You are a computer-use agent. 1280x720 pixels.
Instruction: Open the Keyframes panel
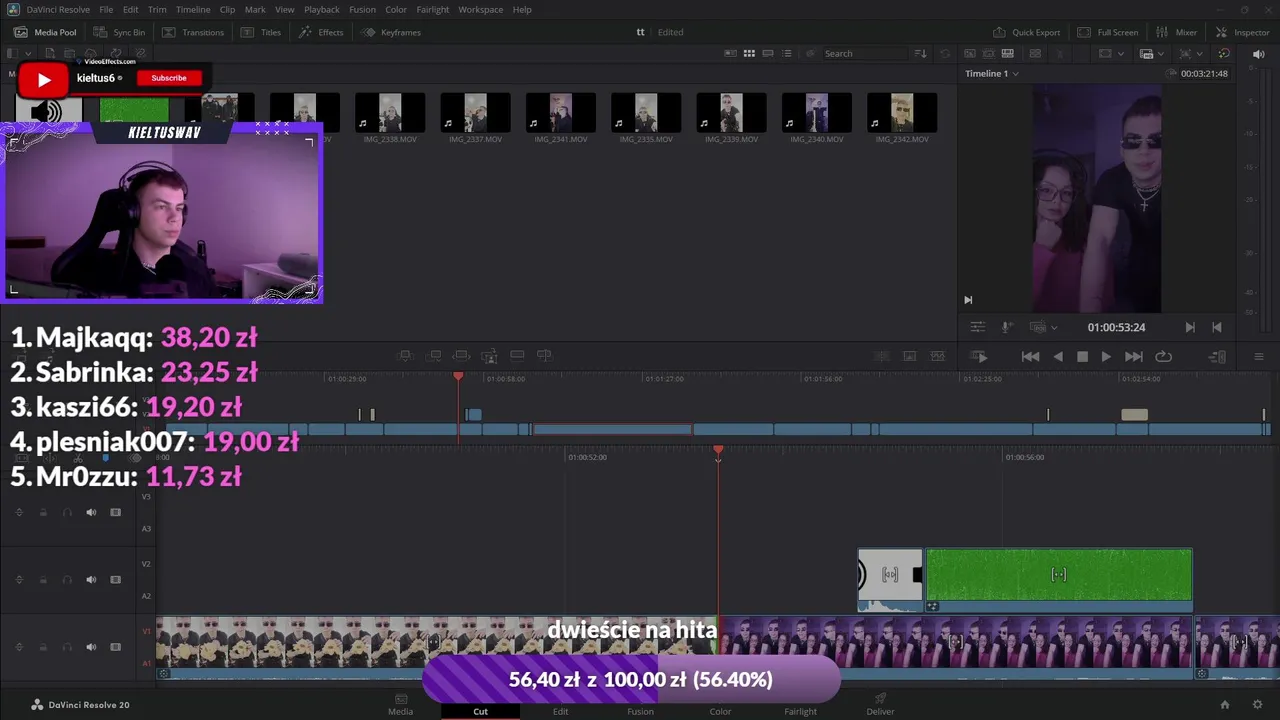(391, 32)
